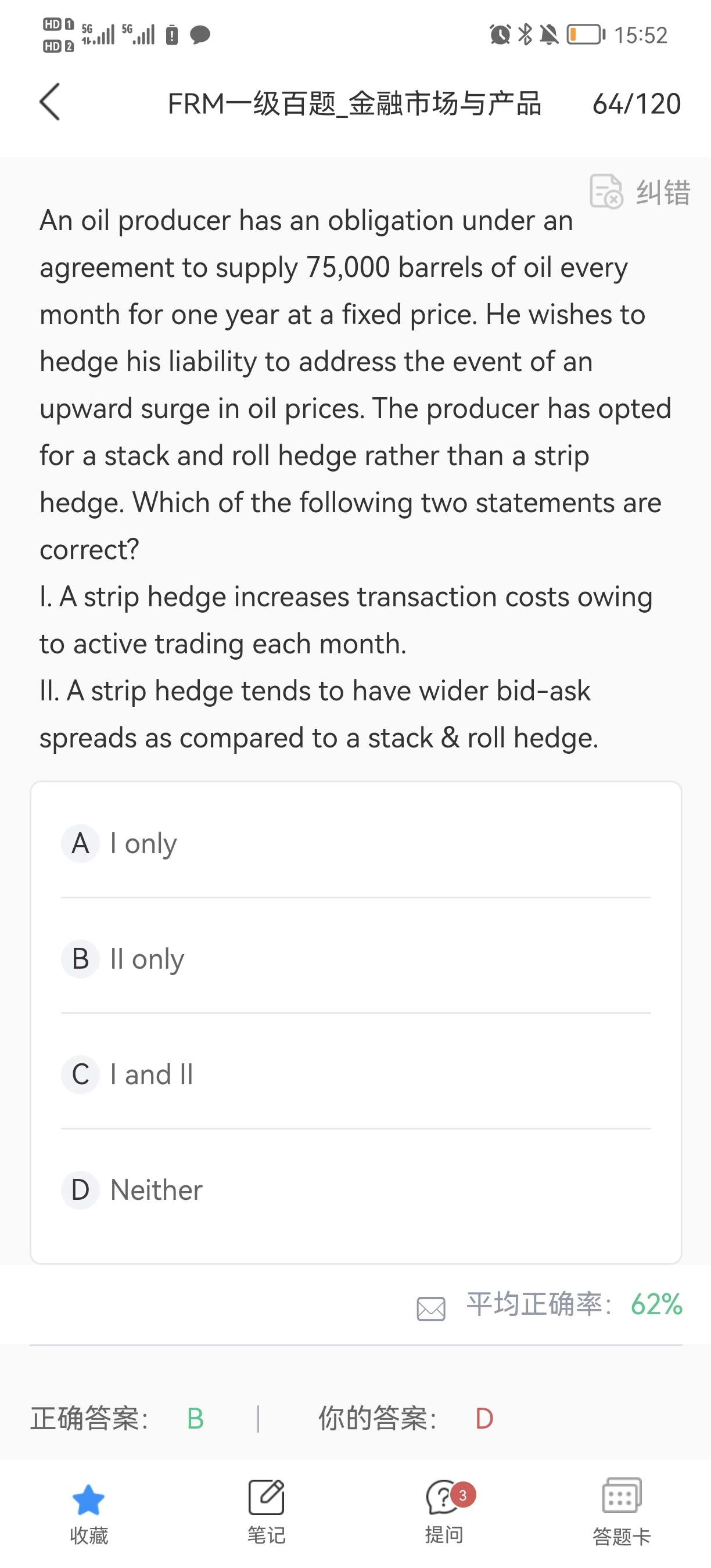Open the 答题卡 answer card icon
This screenshot has height=1568, width=711.
point(621,1497)
